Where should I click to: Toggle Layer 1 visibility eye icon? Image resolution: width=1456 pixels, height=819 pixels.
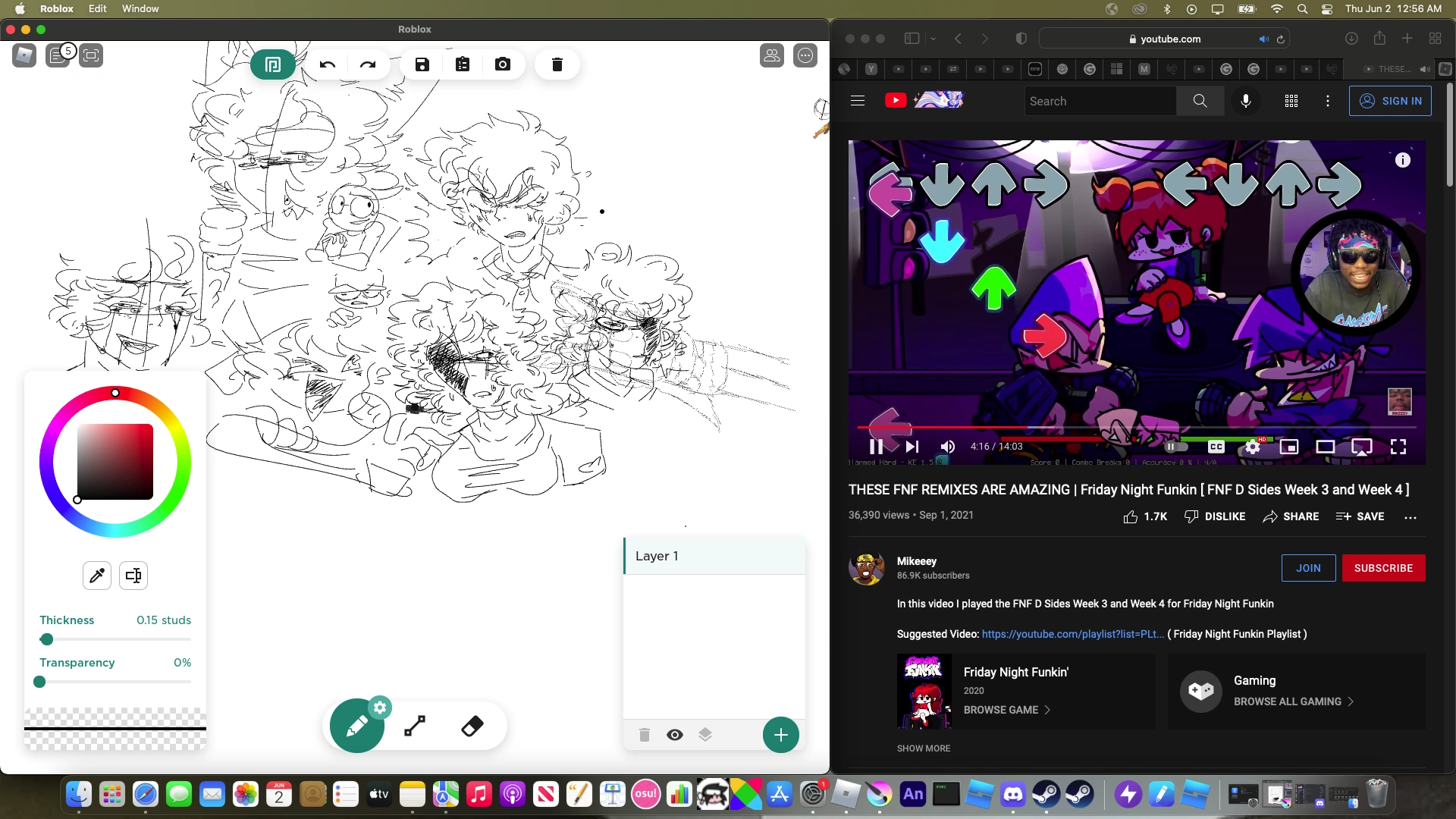[x=675, y=735]
